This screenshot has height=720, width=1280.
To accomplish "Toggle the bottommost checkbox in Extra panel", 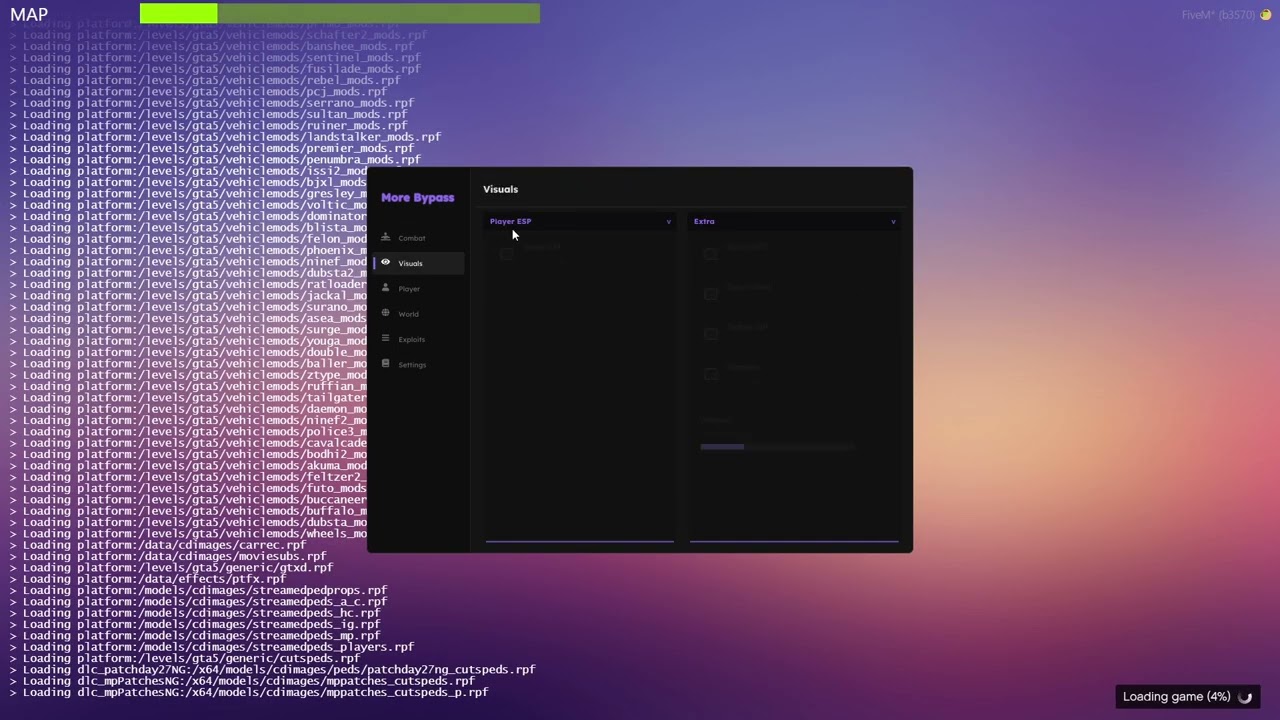I will tap(710, 374).
